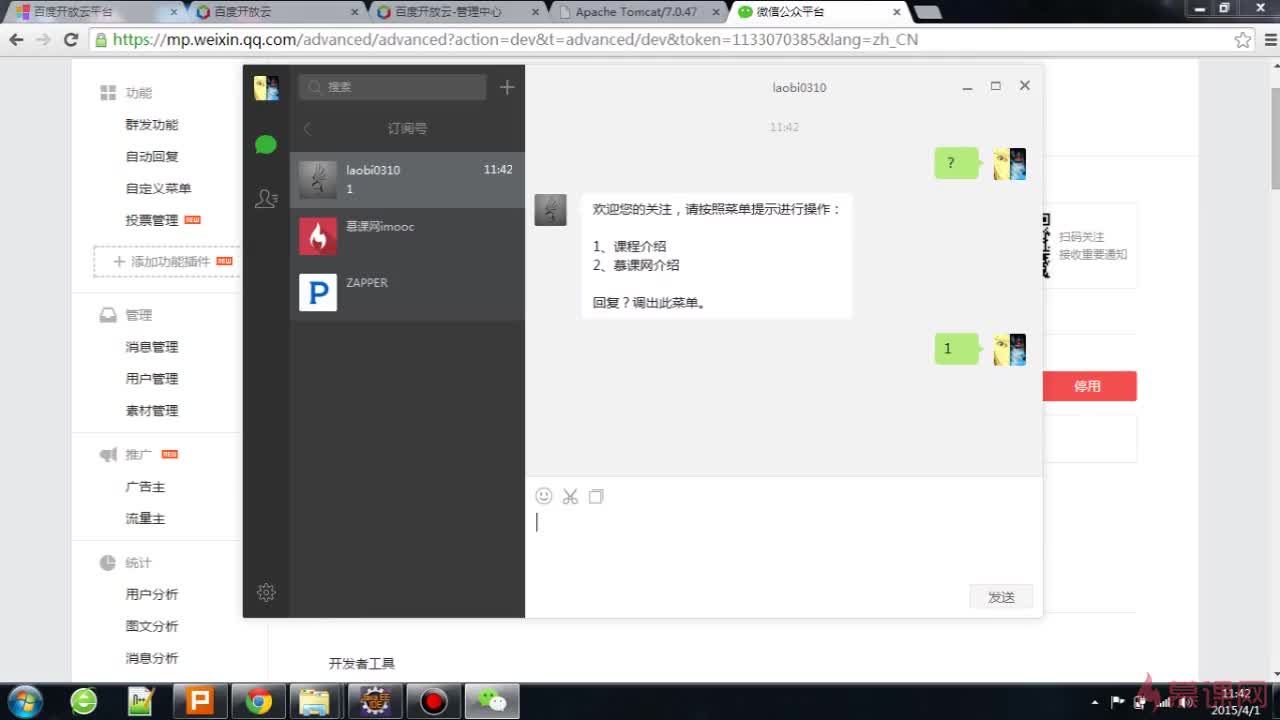Select the scissors screenshot tool

click(x=570, y=496)
